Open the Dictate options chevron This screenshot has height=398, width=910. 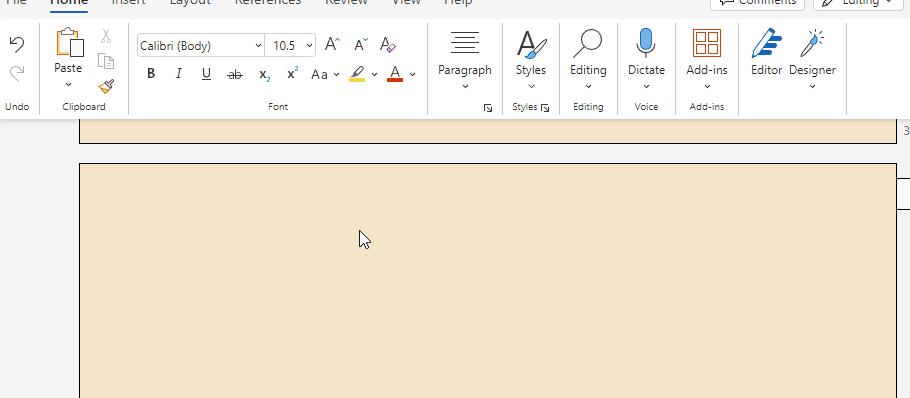point(646,86)
